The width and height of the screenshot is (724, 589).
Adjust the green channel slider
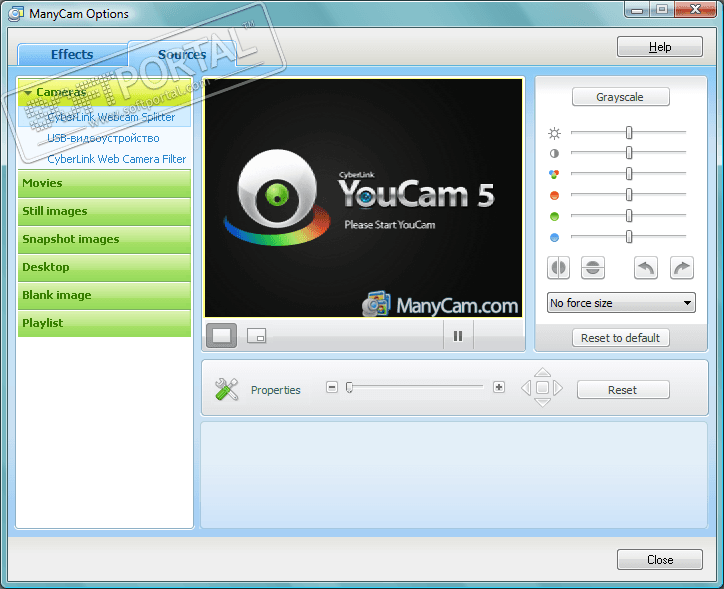click(628, 216)
